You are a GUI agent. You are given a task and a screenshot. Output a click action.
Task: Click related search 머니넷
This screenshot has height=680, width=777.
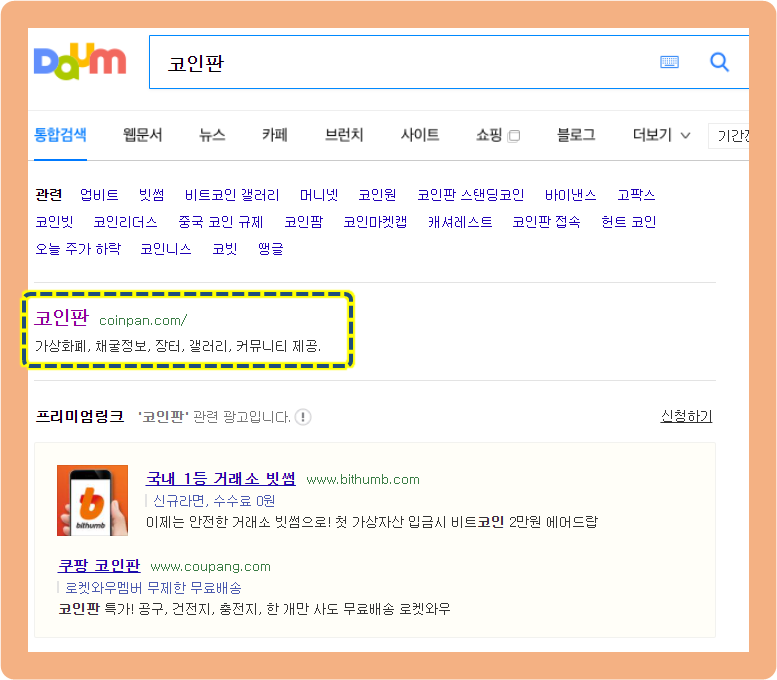pyautogui.click(x=319, y=195)
